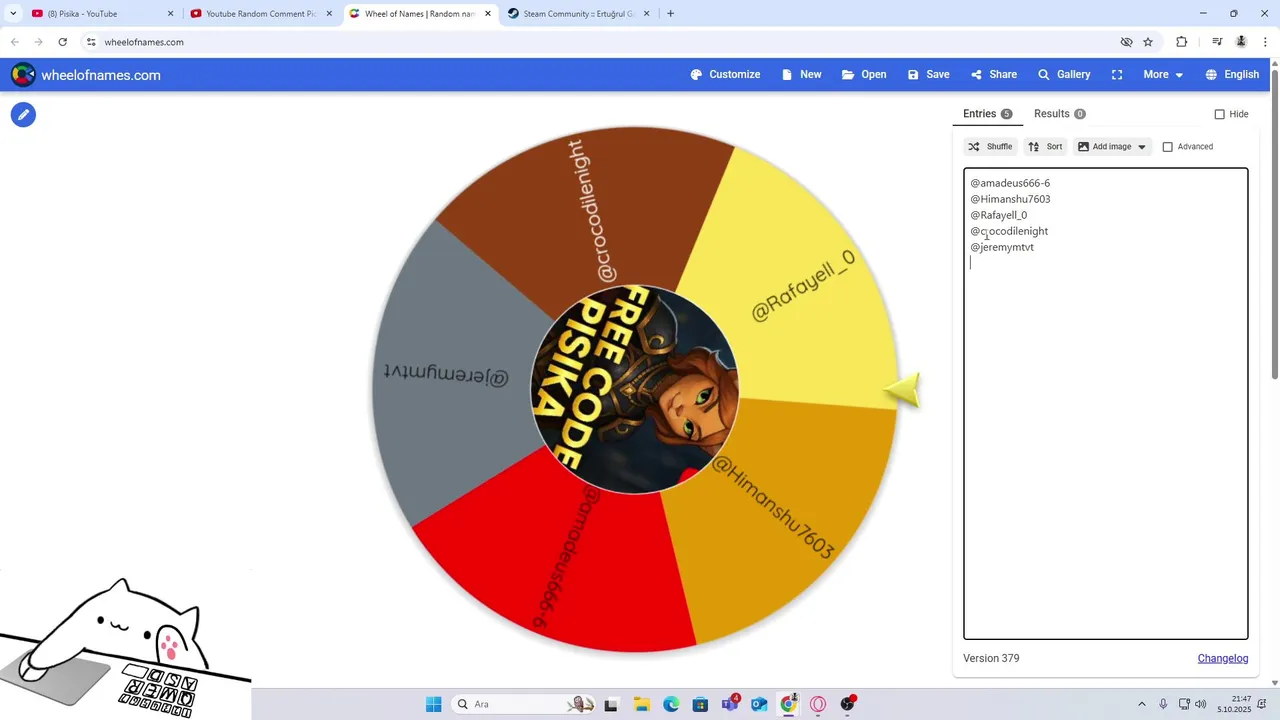
Task: Go forward in browser history
Action: click(x=39, y=42)
